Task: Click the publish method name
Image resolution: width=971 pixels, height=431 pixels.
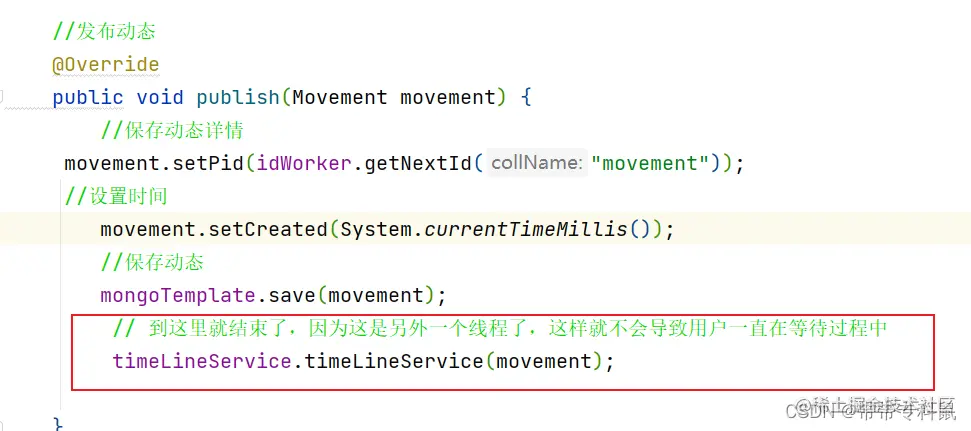Action: (238, 98)
